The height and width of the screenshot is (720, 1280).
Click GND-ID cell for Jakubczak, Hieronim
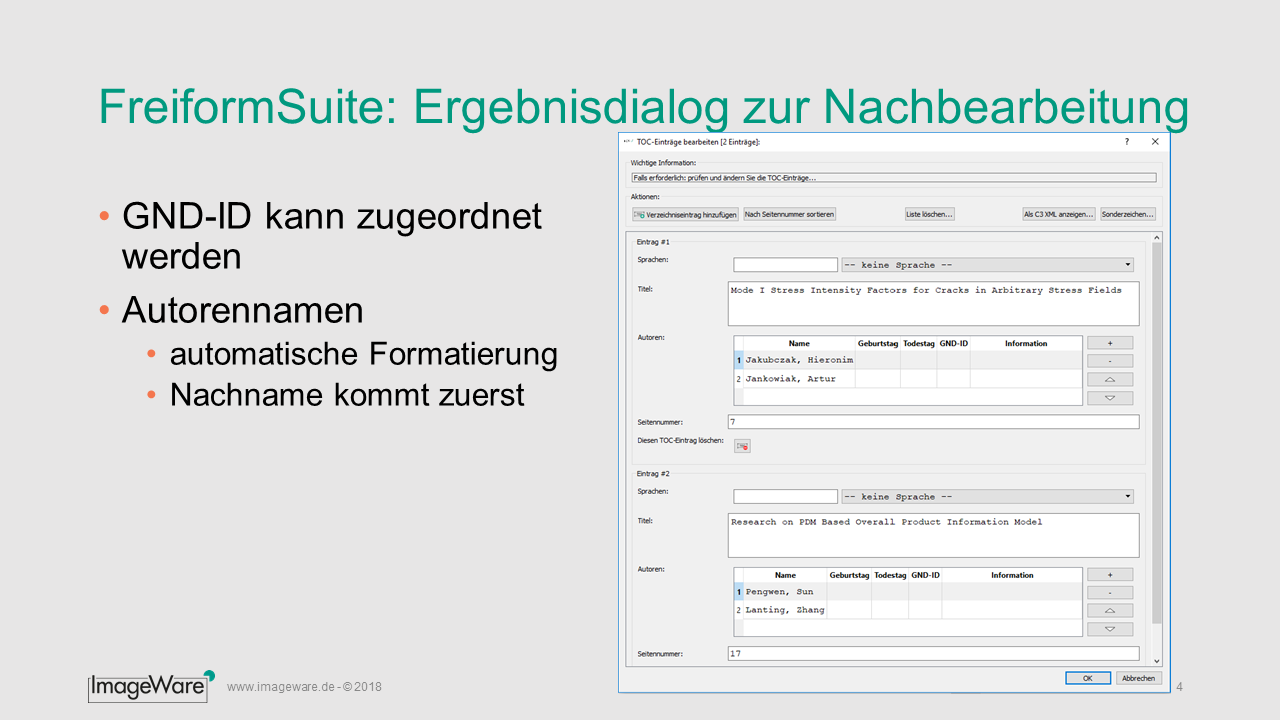tap(953, 360)
